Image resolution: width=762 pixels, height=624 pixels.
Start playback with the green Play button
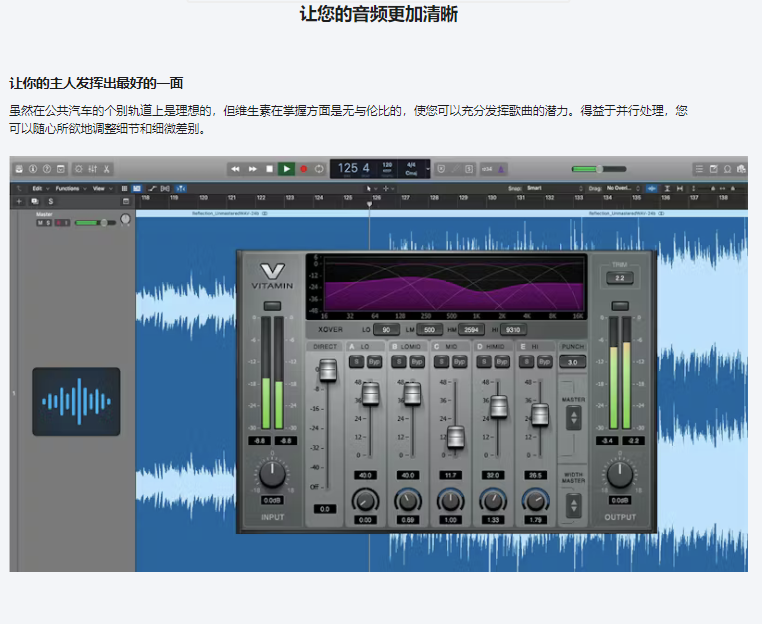click(x=286, y=169)
